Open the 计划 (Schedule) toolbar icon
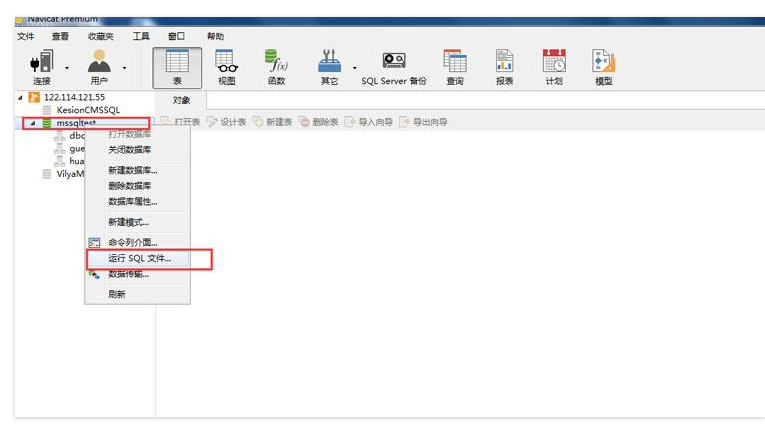The image size is (765, 427). [x=554, y=66]
